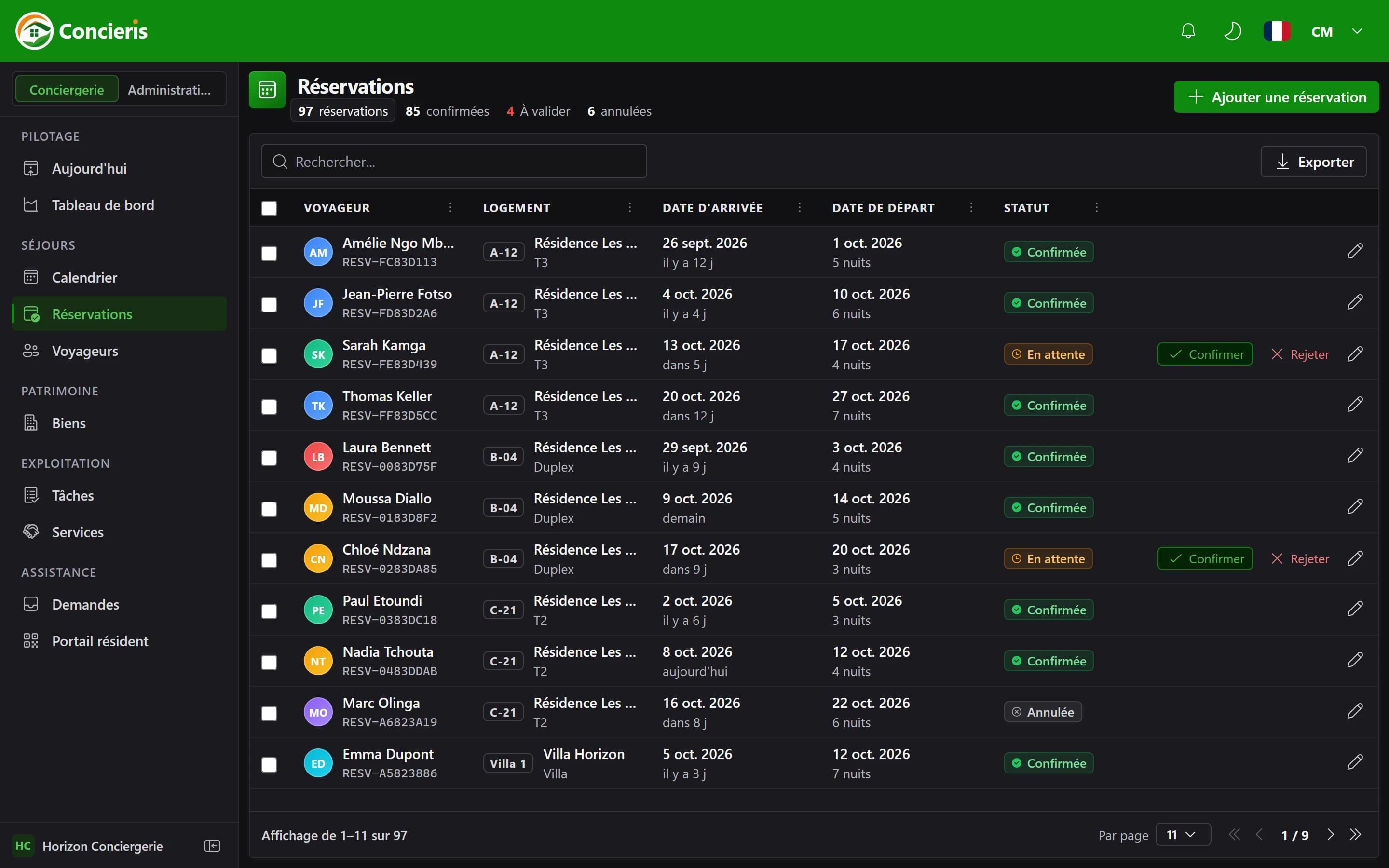This screenshot has height=868, width=1389.
Task: Toggle dark mode moon icon
Action: [1232, 31]
